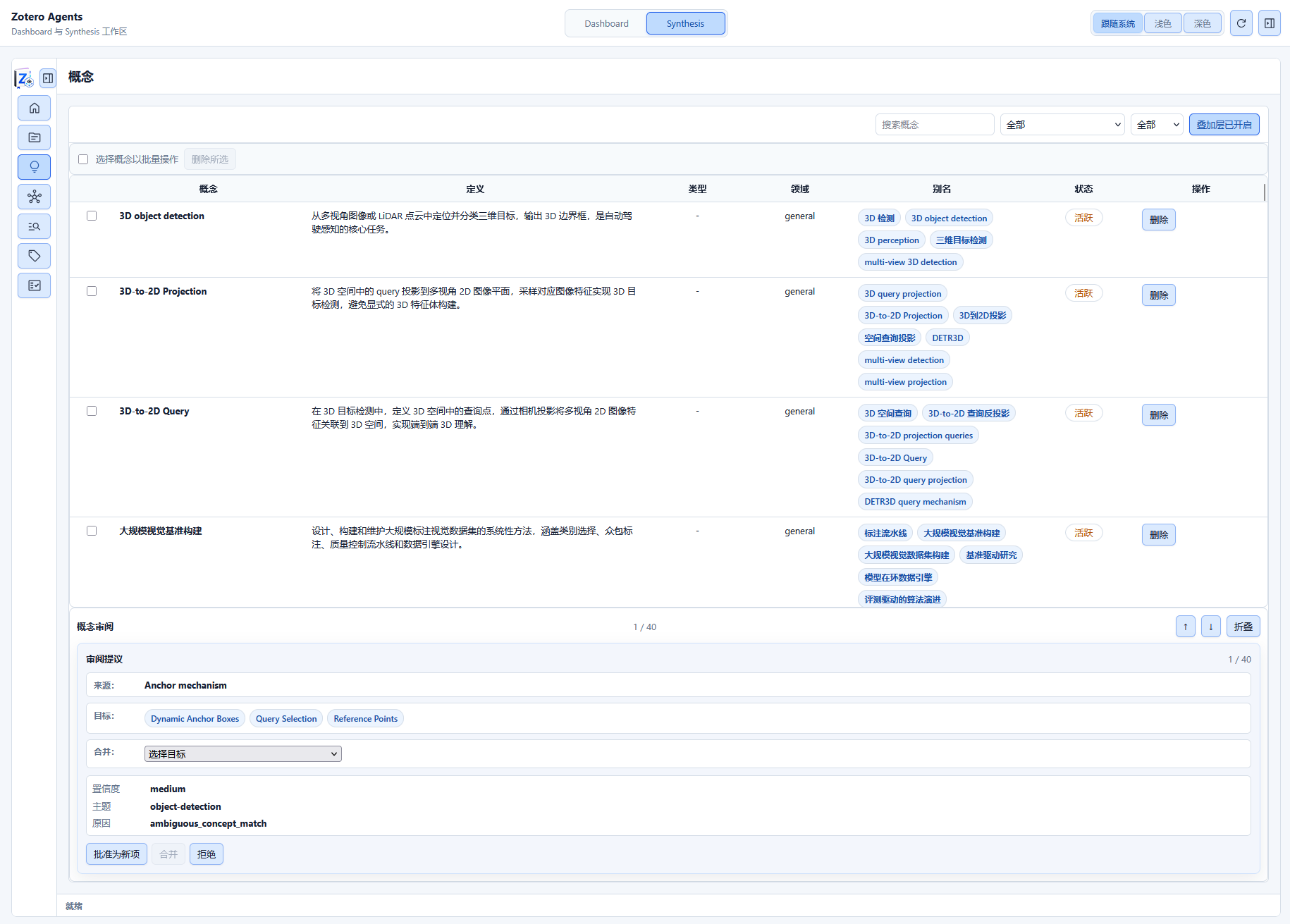Open the checklist review icon in sidebar
This screenshot has height=924, width=1290.
coord(34,285)
